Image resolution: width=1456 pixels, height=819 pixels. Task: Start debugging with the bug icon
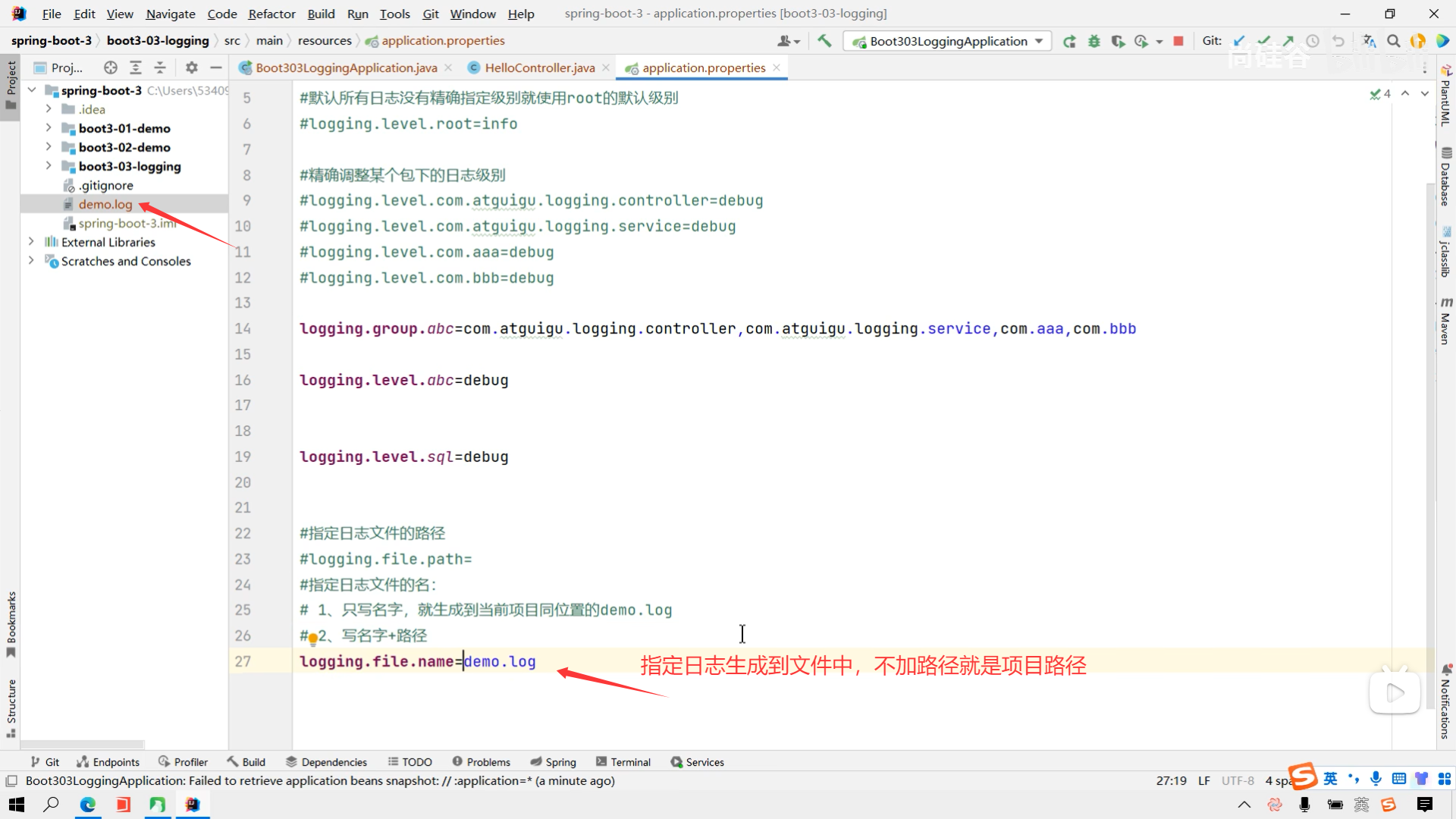click(x=1094, y=41)
